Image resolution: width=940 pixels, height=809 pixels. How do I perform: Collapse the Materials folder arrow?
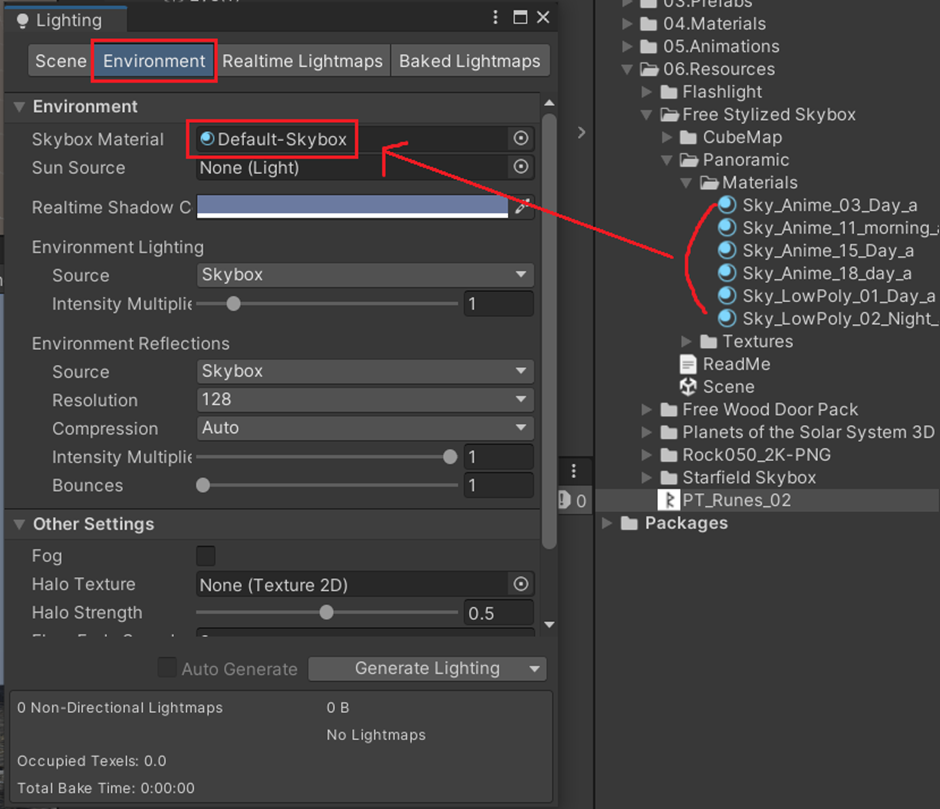[x=686, y=183]
